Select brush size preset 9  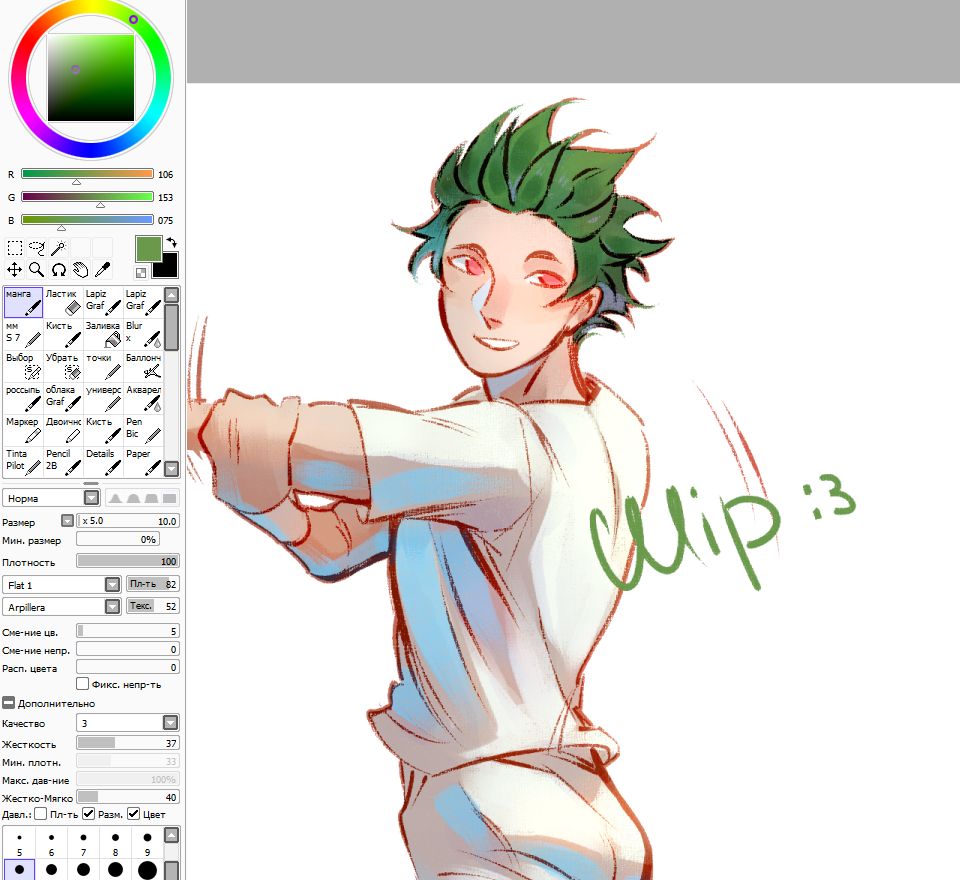click(x=147, y=843)
